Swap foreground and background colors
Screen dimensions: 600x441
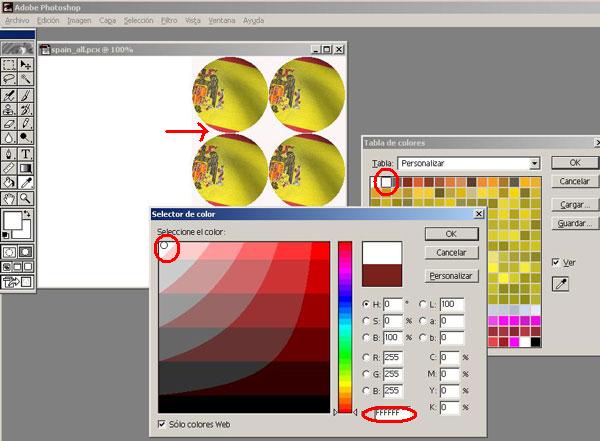27,214
